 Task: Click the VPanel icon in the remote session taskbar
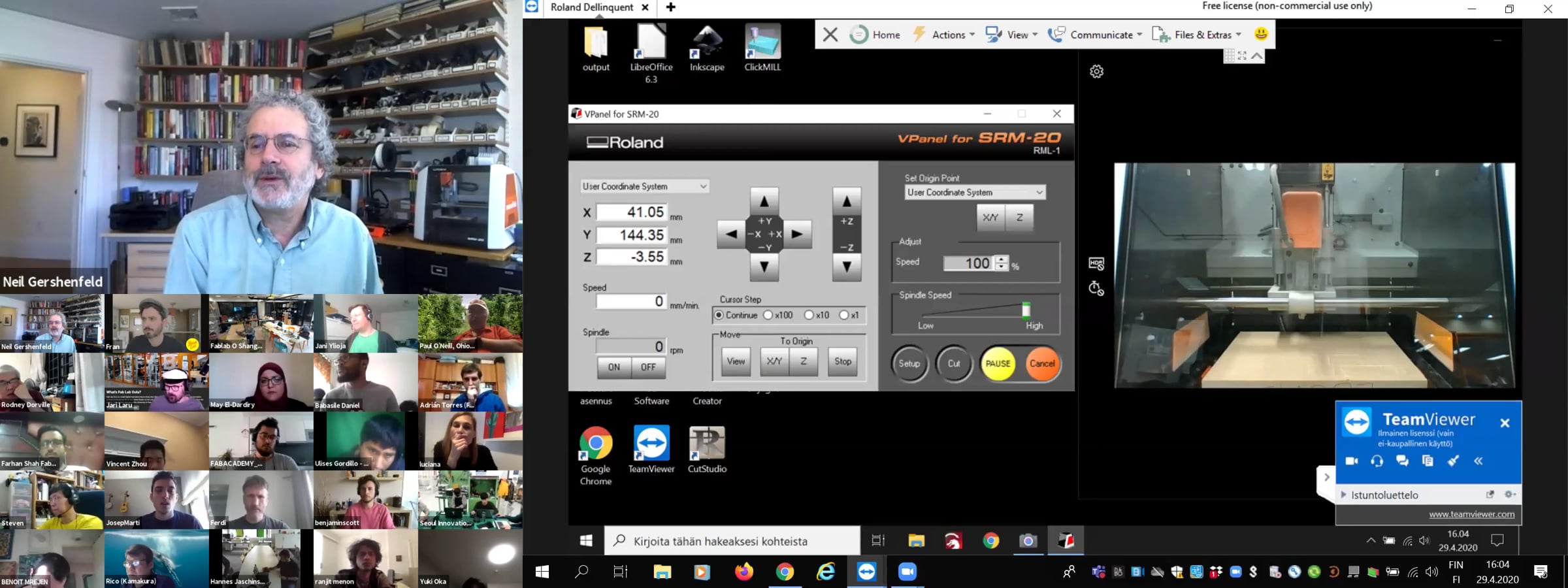coord(1066,541)
